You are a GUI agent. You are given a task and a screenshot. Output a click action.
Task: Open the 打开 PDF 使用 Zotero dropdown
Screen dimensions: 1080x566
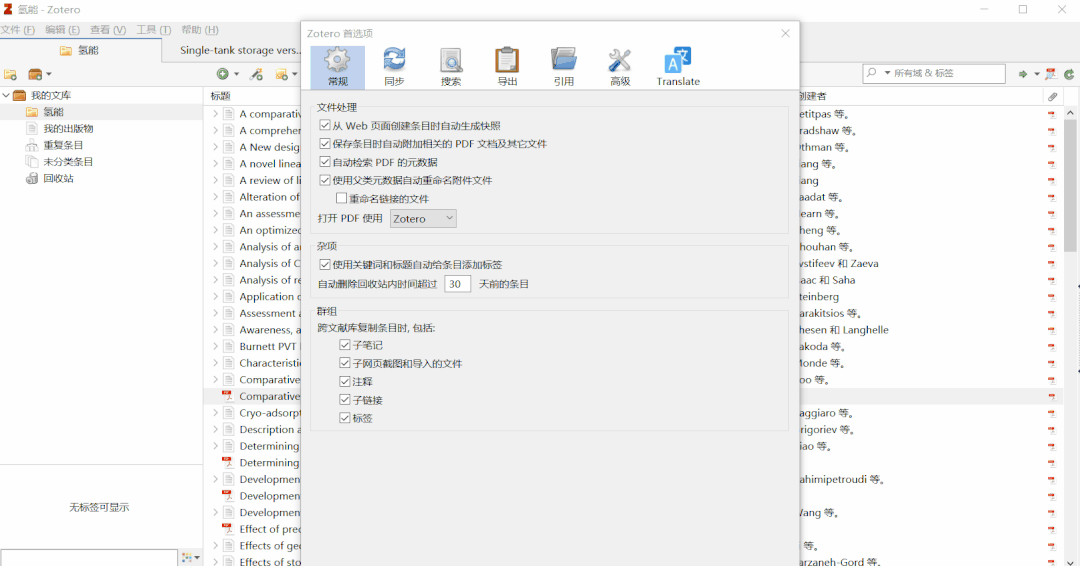point(423,218)
